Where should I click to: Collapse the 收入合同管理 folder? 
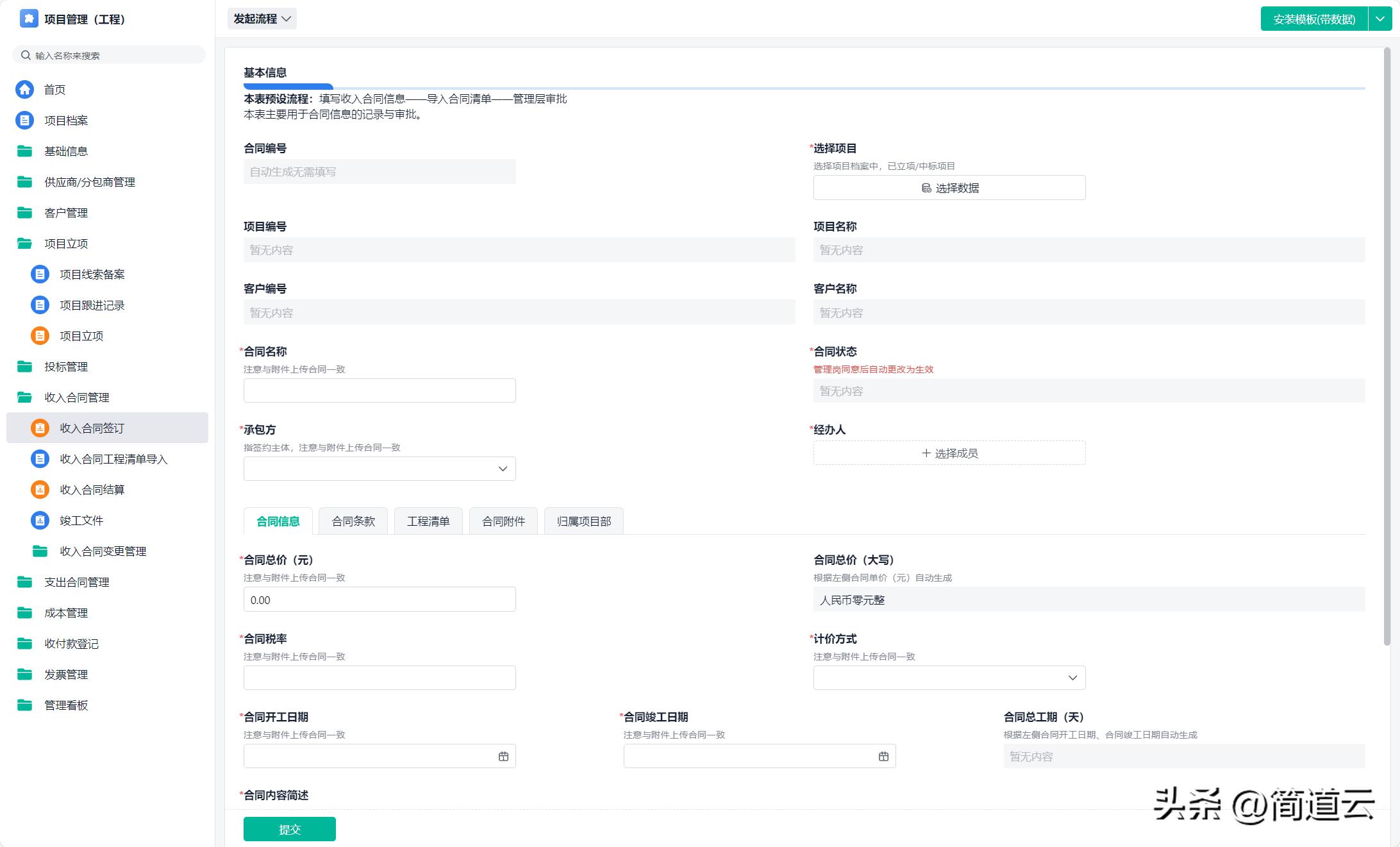pyautogui.click(x=24, y=398)
